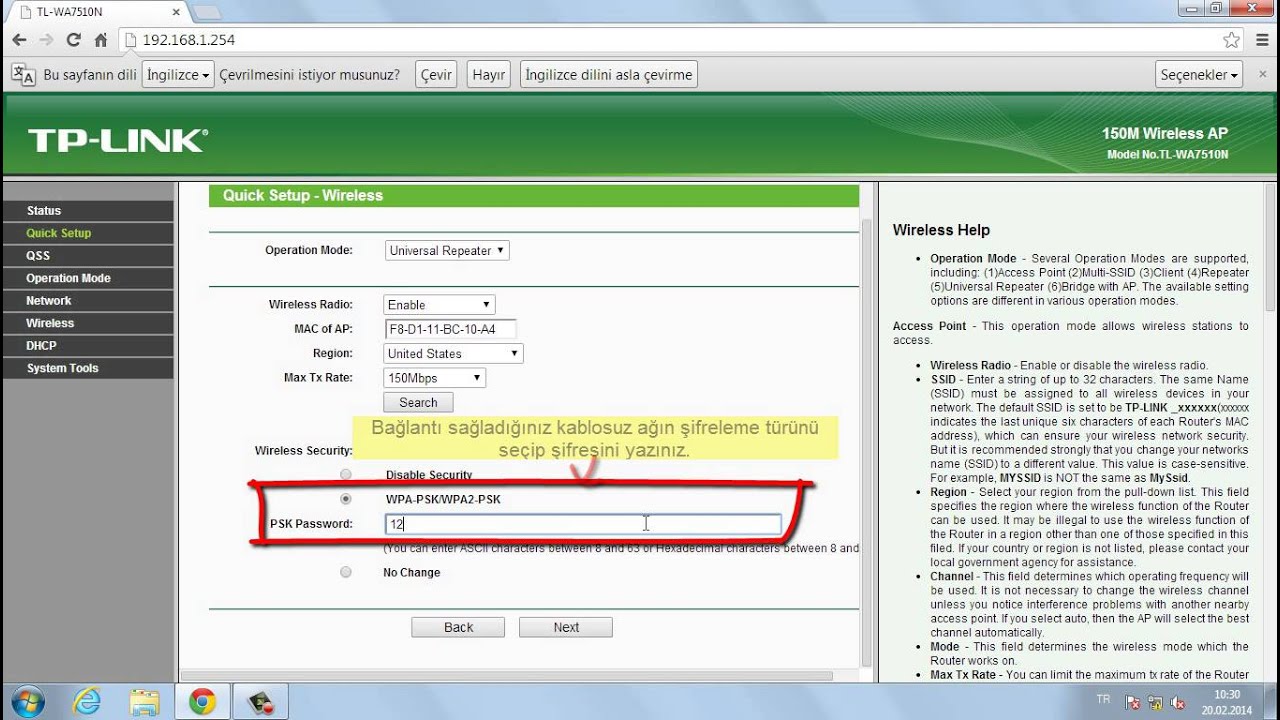1280x720 pixels.
Task: Click the Back button
Action: pos(458,627)
